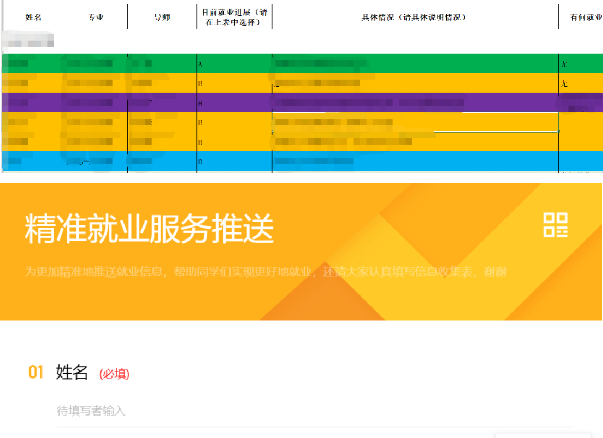This screenshot has height=438, width=603.
Task: Click the 精准就业服务推送 banner title
Action: coord(149,229)
